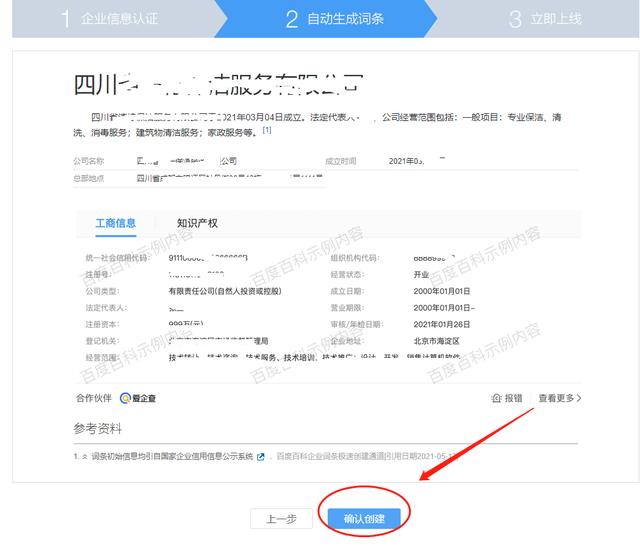Screen dimensions: 640x550
Task: Open external link icon beside reference source
Action: [x=261, y=457]
